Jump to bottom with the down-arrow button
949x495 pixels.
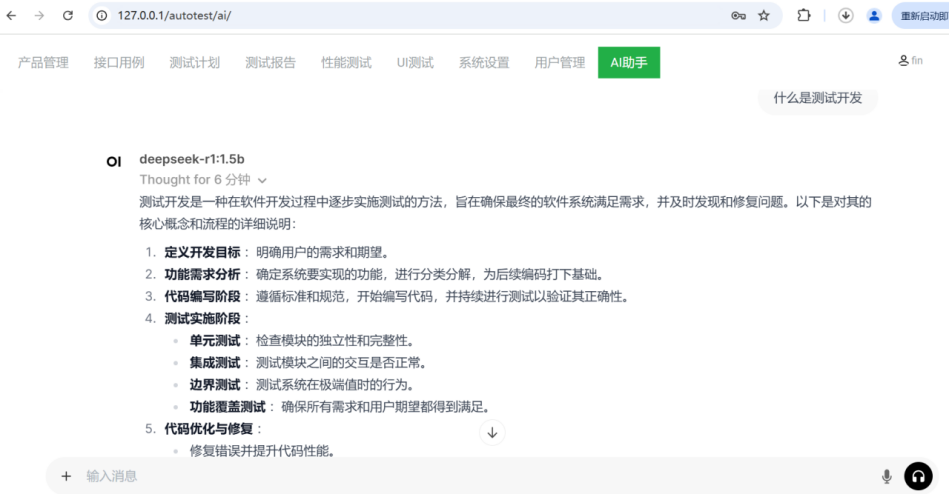pyautogui.click(x=492, y=433)
